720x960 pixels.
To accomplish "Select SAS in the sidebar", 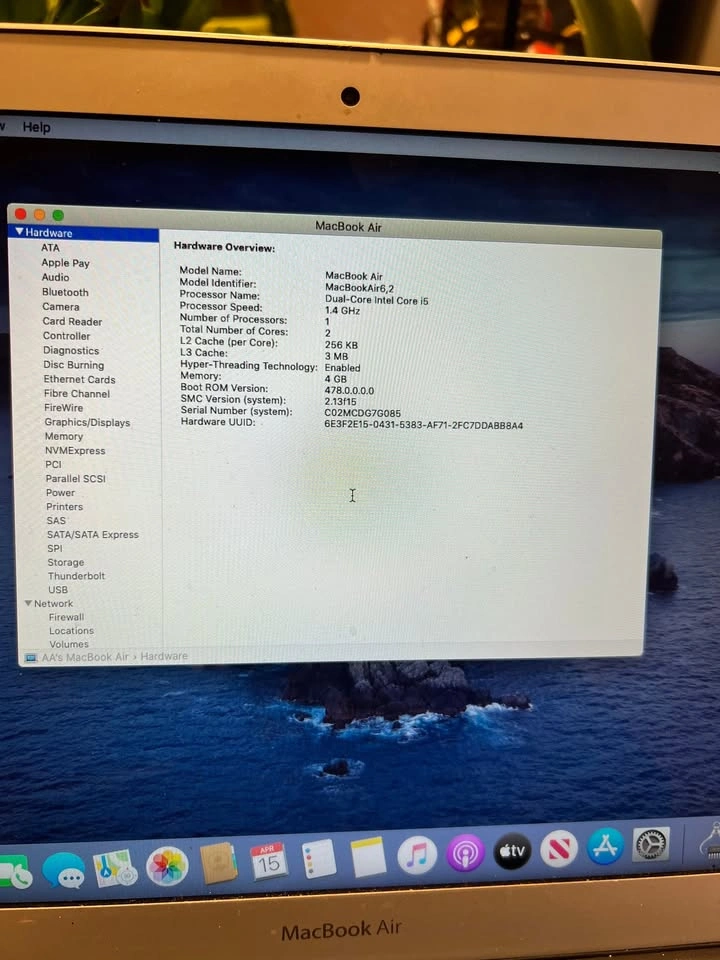I will coord(56,521).
